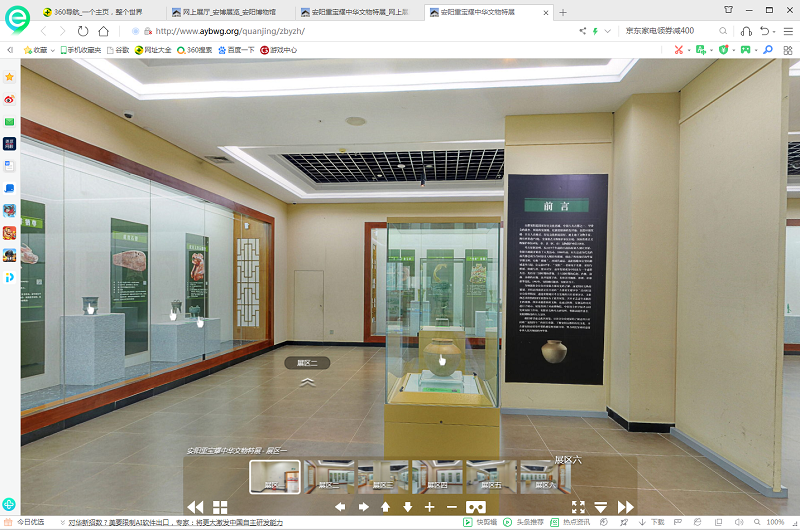Viewport: 800px width, 530px height.
Task: Go to previous scene with double-left arrow
Action: (x=195, y=507)
